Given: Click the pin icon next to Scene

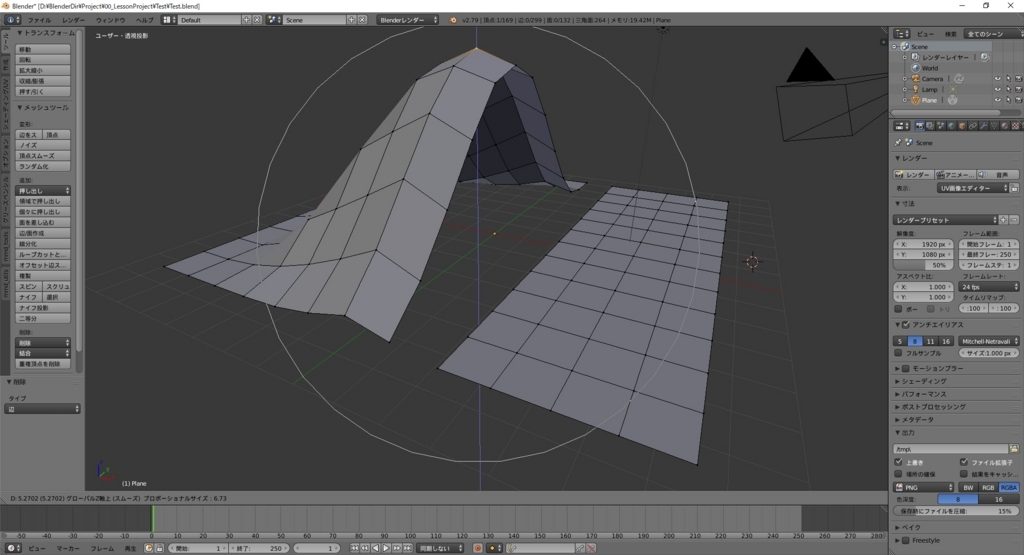Looking at the screenshot, I should point(898,142).
